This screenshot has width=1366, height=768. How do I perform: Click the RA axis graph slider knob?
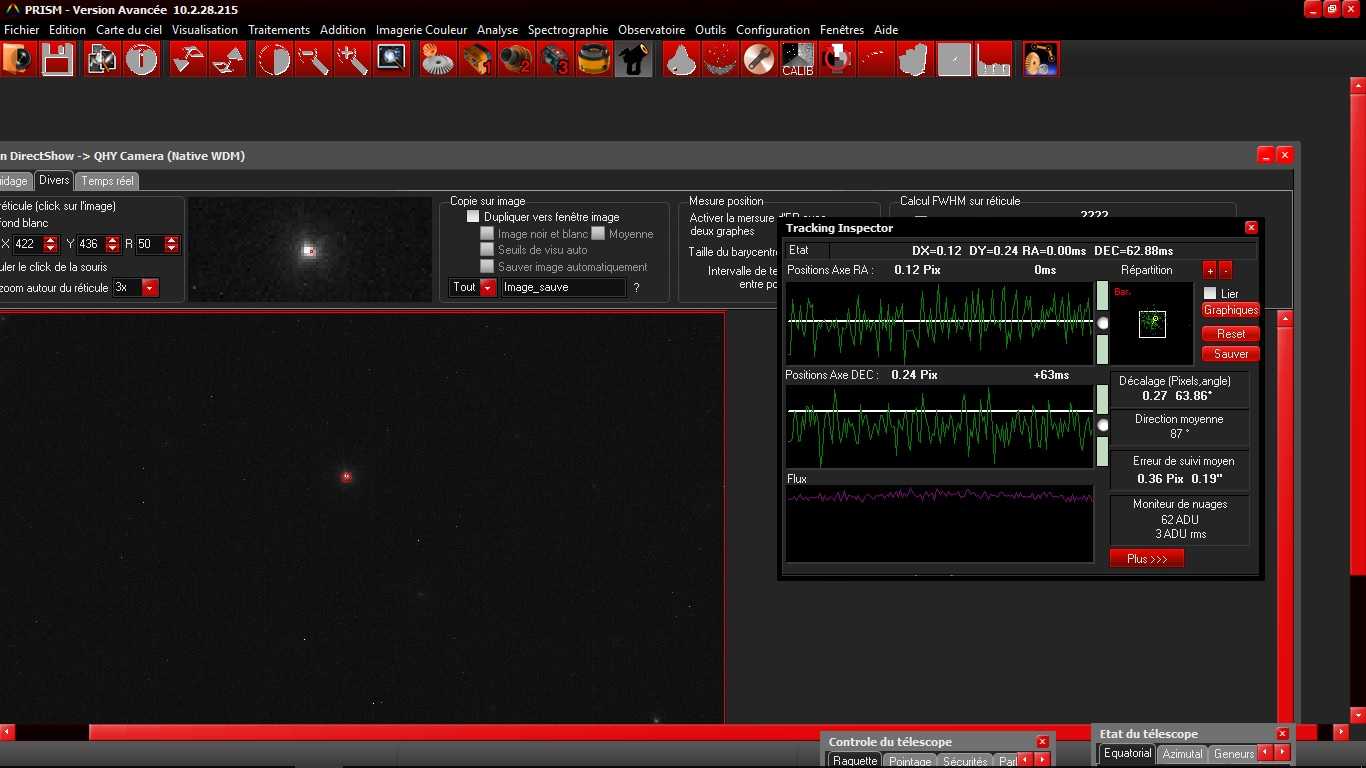point(1103,323)
